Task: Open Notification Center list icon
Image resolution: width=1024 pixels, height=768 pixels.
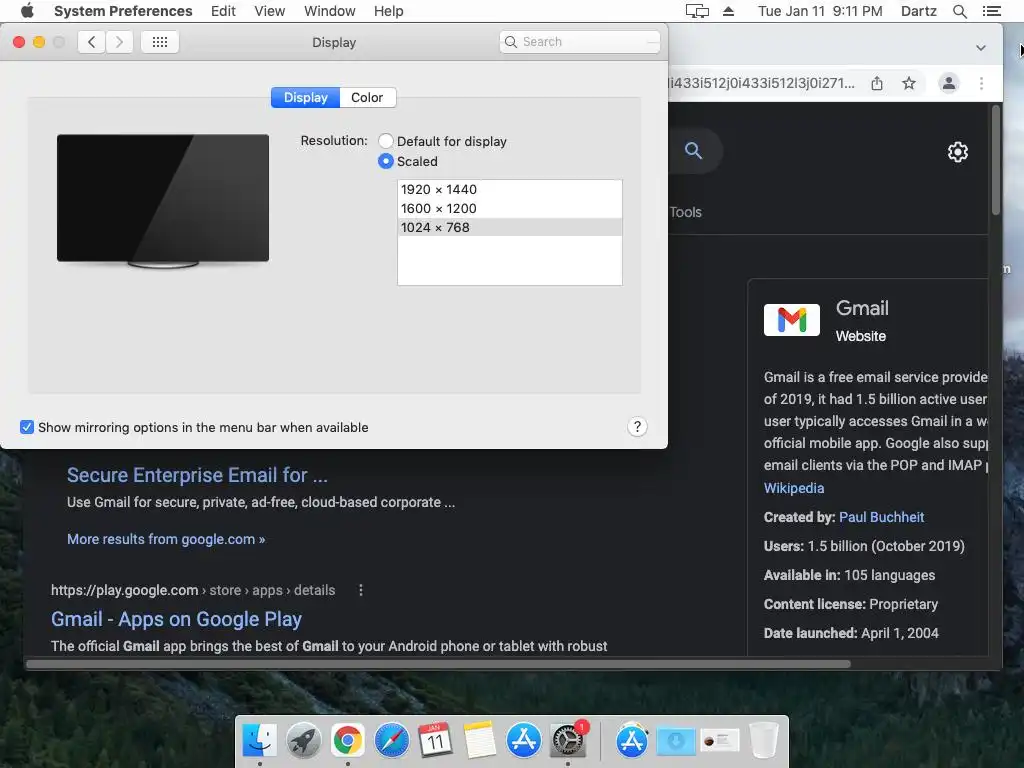Action: point(991,11)
